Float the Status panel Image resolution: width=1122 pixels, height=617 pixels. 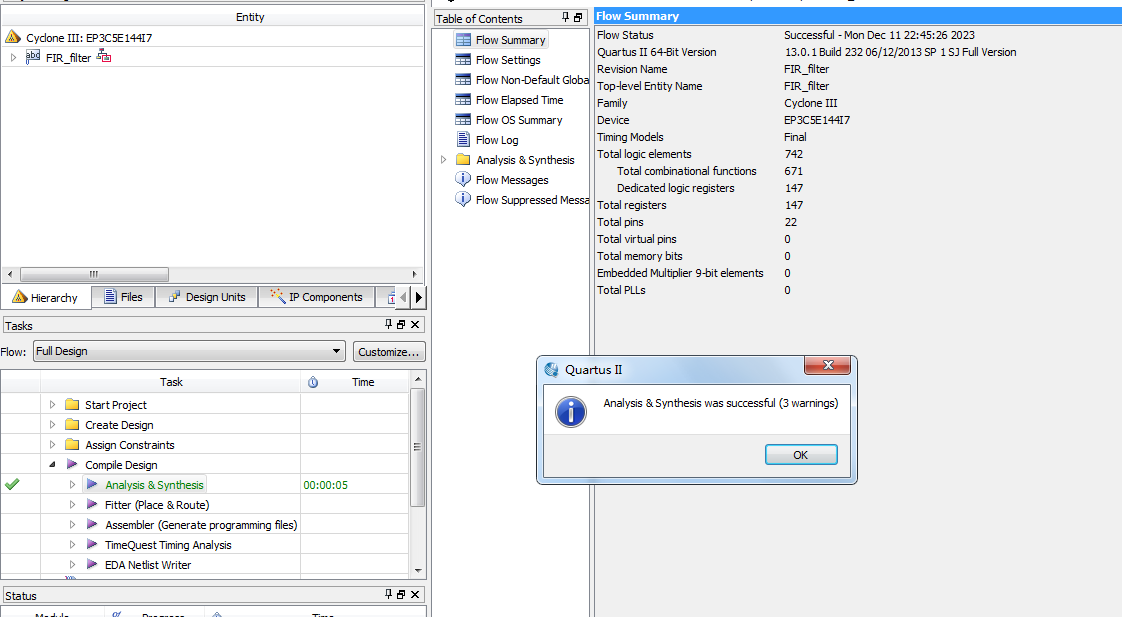[x=401, y=595]
